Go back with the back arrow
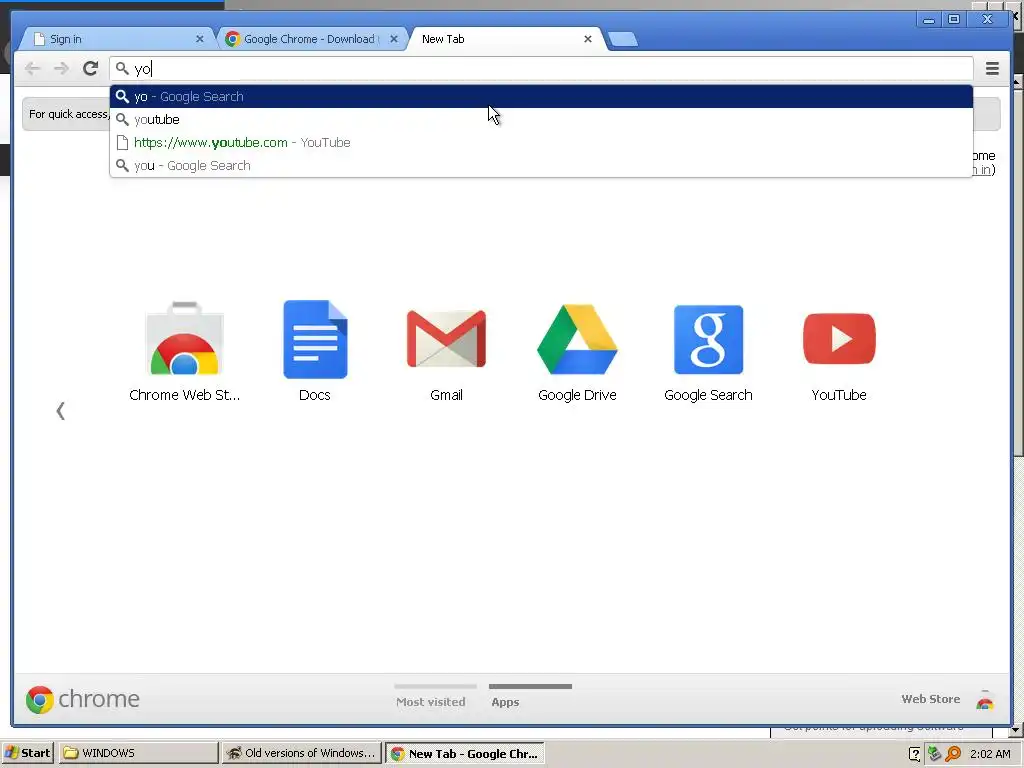The image size is (1024, 768). coord(32,68)
